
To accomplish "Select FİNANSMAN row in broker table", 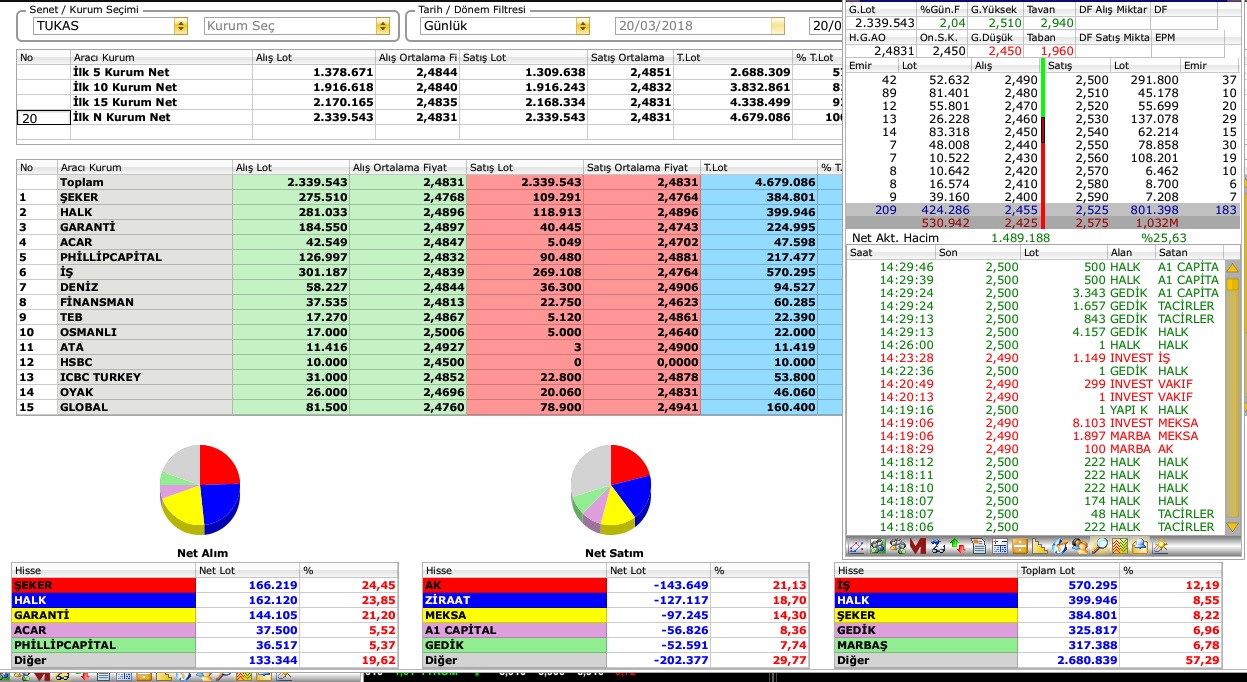I will [x=430, y=302].
